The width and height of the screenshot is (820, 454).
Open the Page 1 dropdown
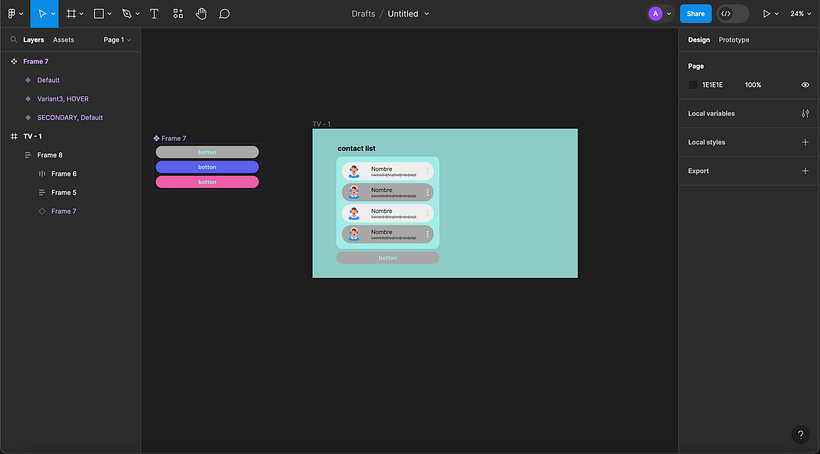tap(117, 40)
